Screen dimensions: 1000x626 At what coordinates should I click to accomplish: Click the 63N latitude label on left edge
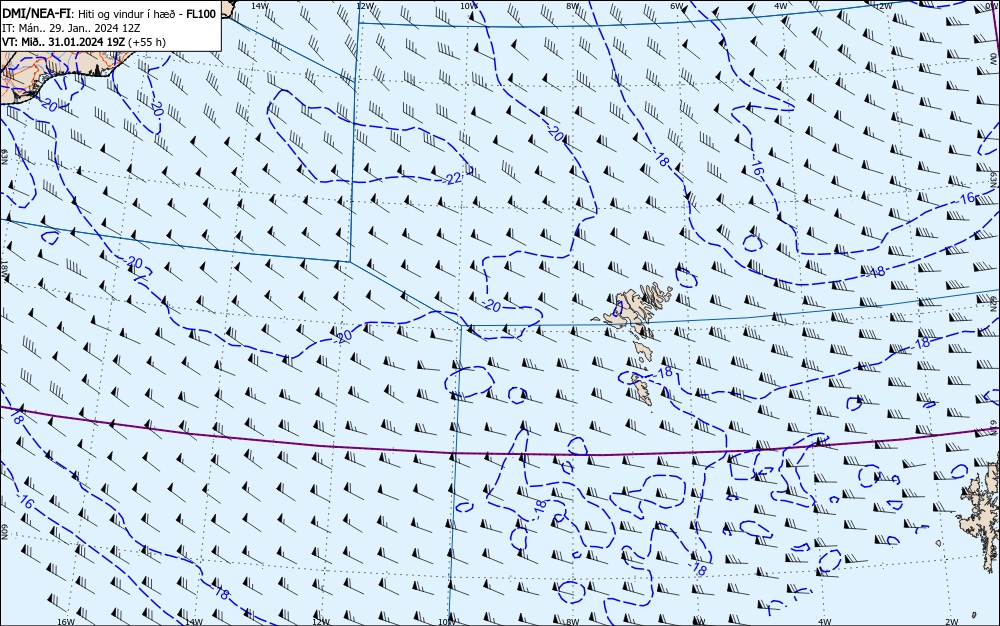click(4, 157)
